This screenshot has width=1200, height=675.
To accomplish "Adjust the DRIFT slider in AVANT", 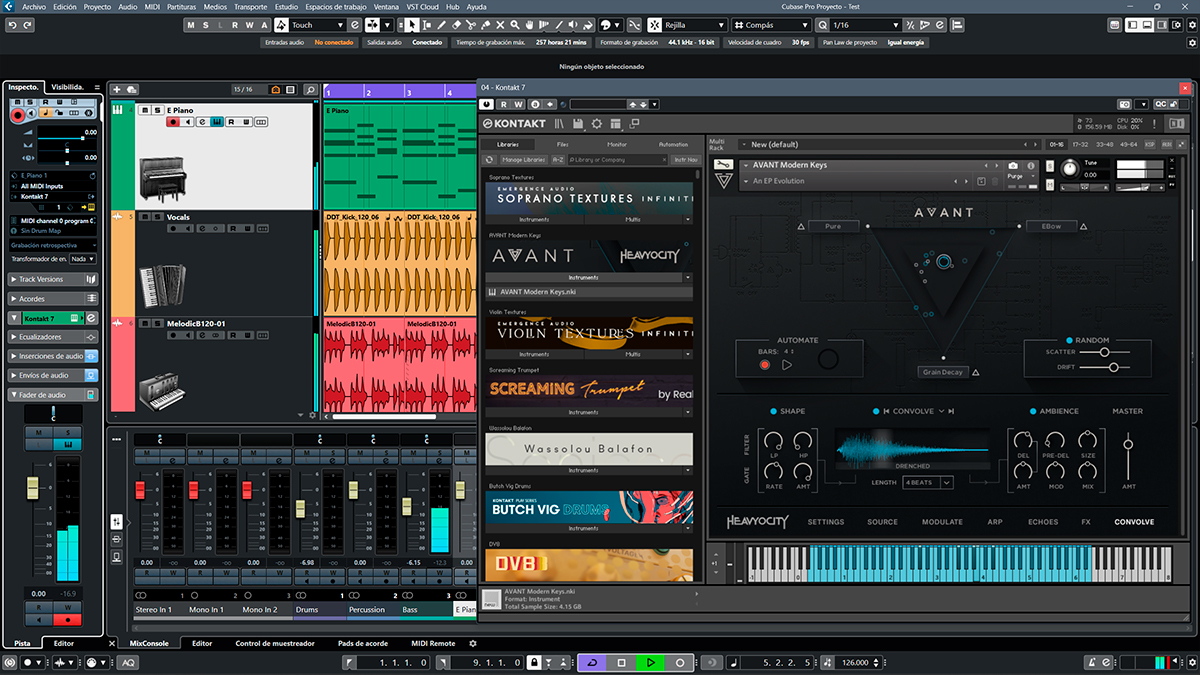I will click(x=1113, y=367).
